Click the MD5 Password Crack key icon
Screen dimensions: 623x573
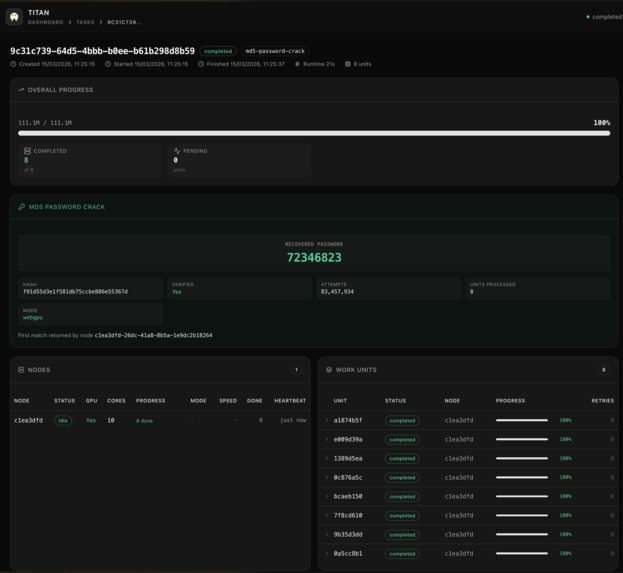click(x=21, y=207)
